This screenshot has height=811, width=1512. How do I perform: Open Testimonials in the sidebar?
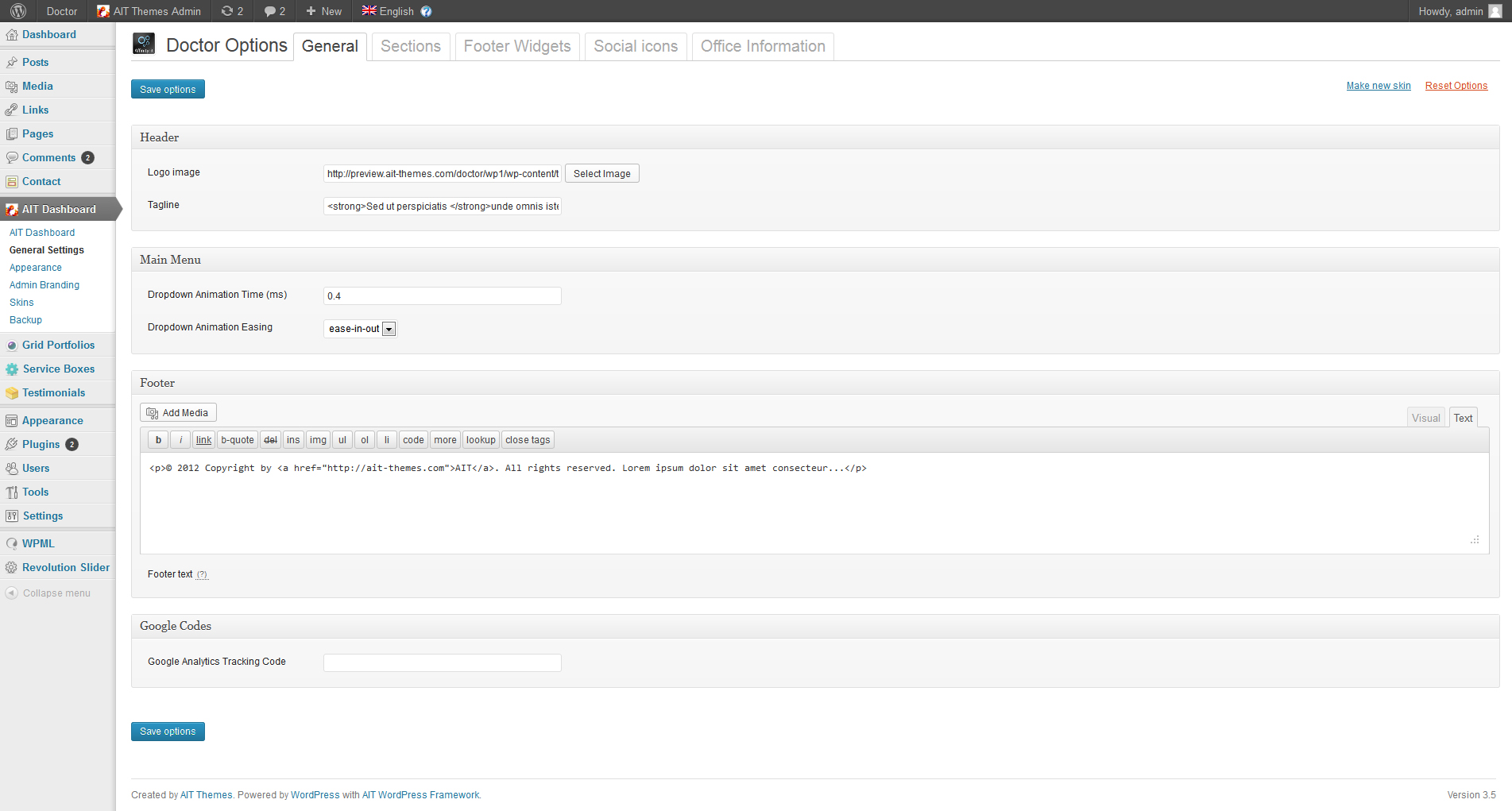coord(53,392)
